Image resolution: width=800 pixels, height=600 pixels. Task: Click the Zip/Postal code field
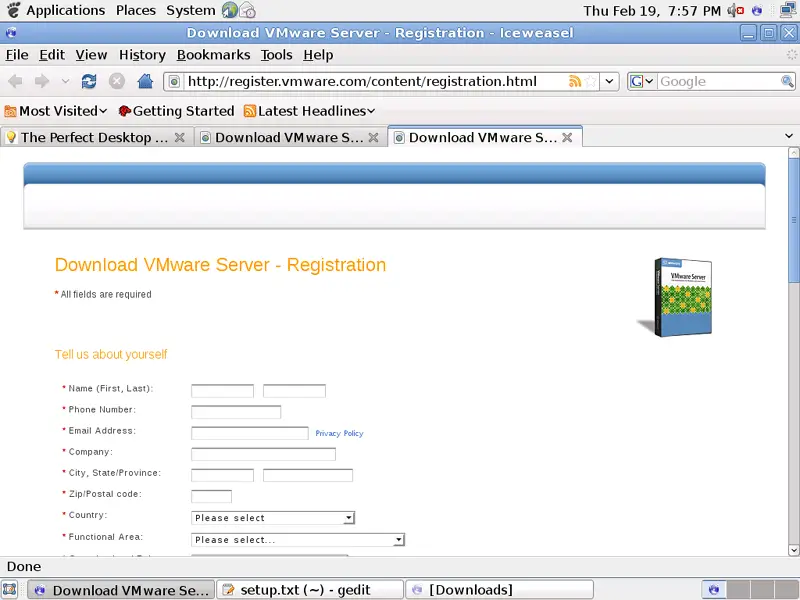pyautogui.click(x=212, y=496)
